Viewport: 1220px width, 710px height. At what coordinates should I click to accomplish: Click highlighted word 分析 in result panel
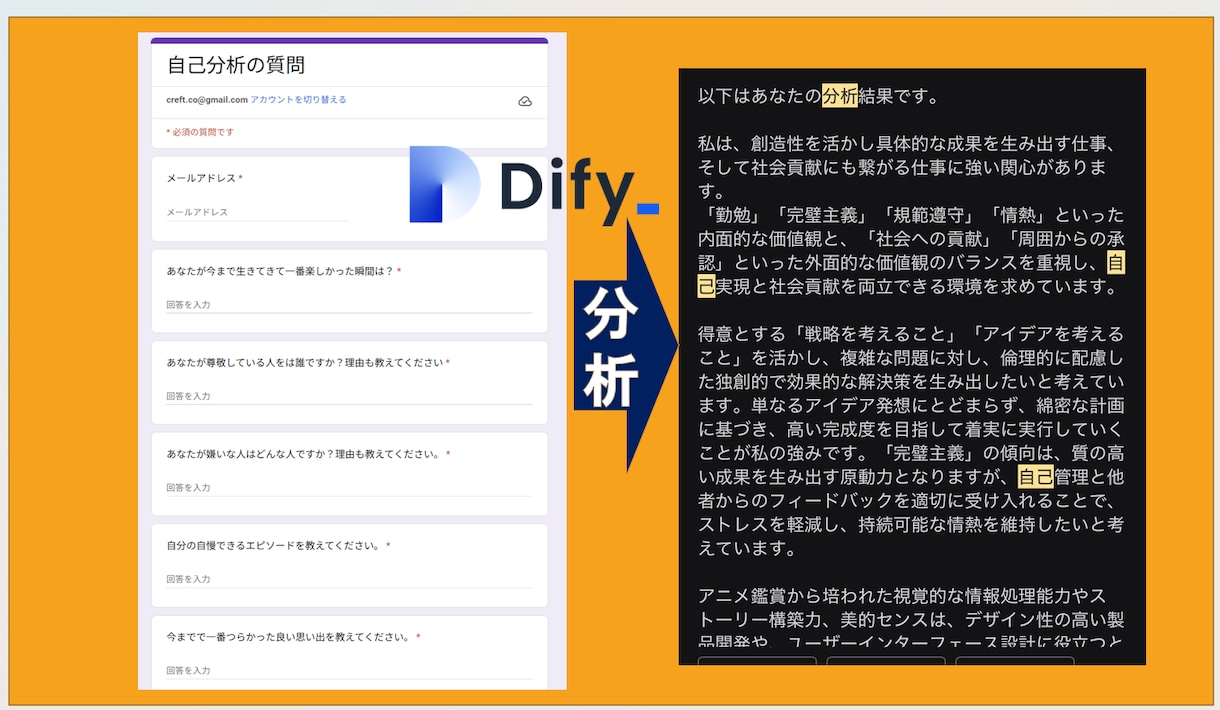(x=840, y=96)
